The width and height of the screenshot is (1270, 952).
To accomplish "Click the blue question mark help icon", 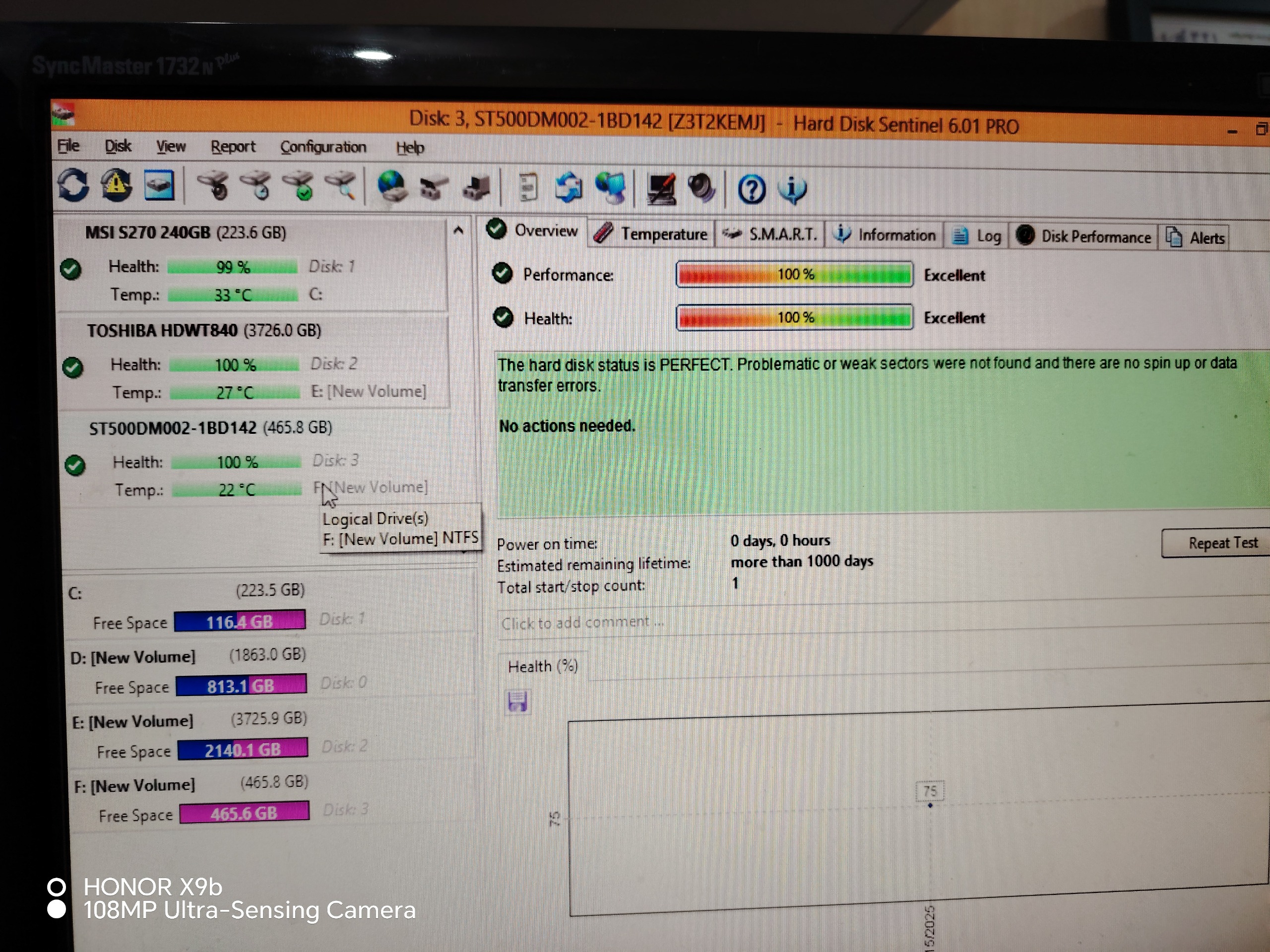I will 751,189.
